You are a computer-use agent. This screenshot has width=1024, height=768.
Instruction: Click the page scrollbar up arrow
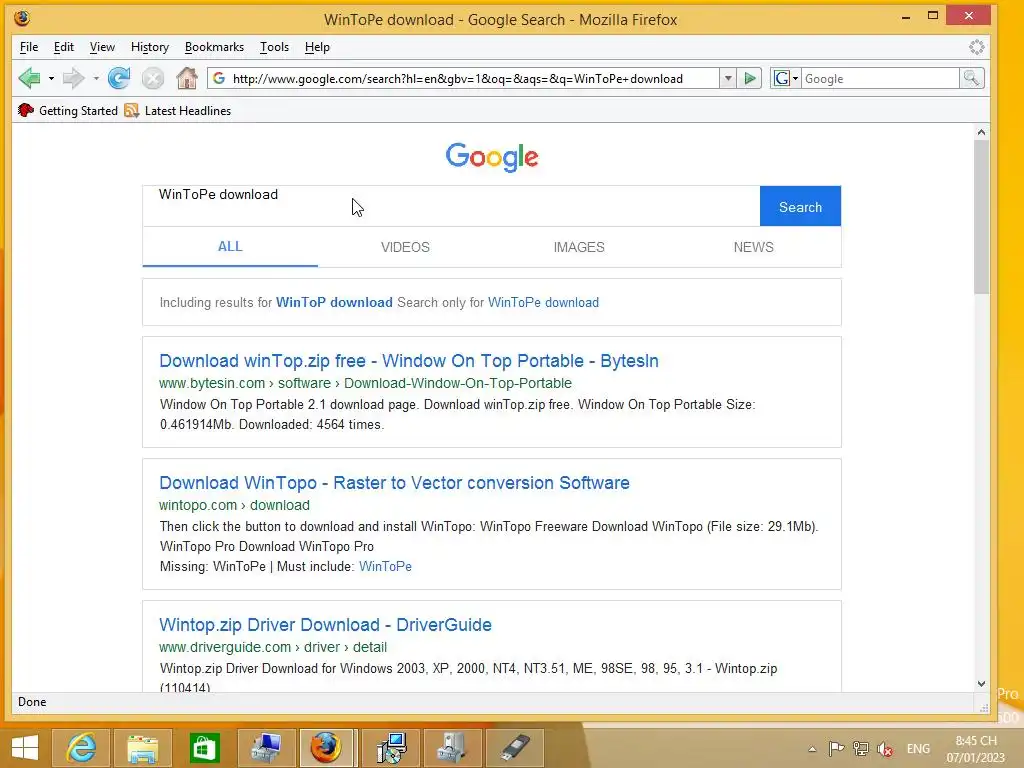click(x=982, y=132)
